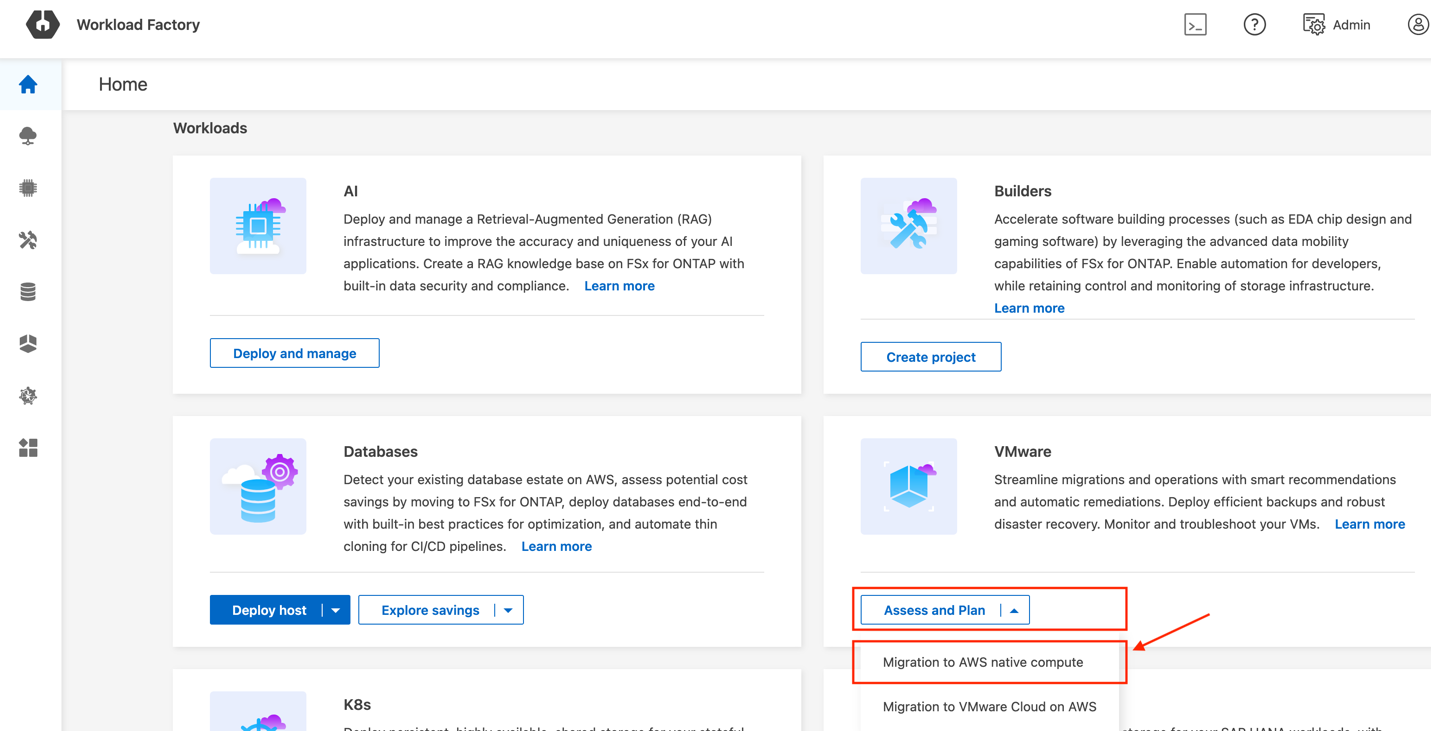1431x731 pixels.
Task: Click the Workload Factory logo icon
Action: (42, 24)
